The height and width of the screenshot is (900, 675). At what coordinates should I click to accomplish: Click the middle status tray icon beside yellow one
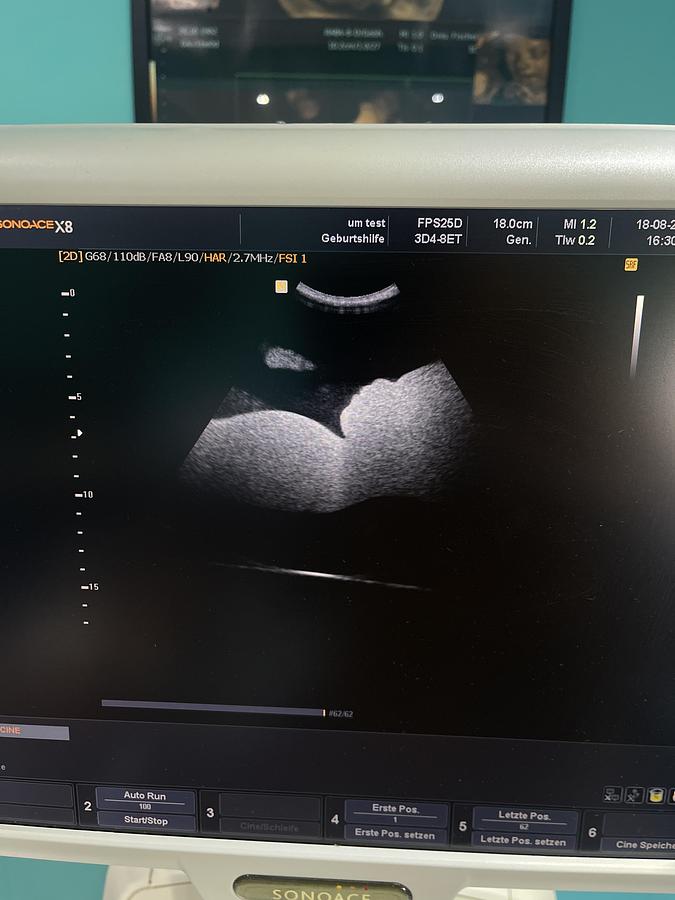tap(634, 795)
